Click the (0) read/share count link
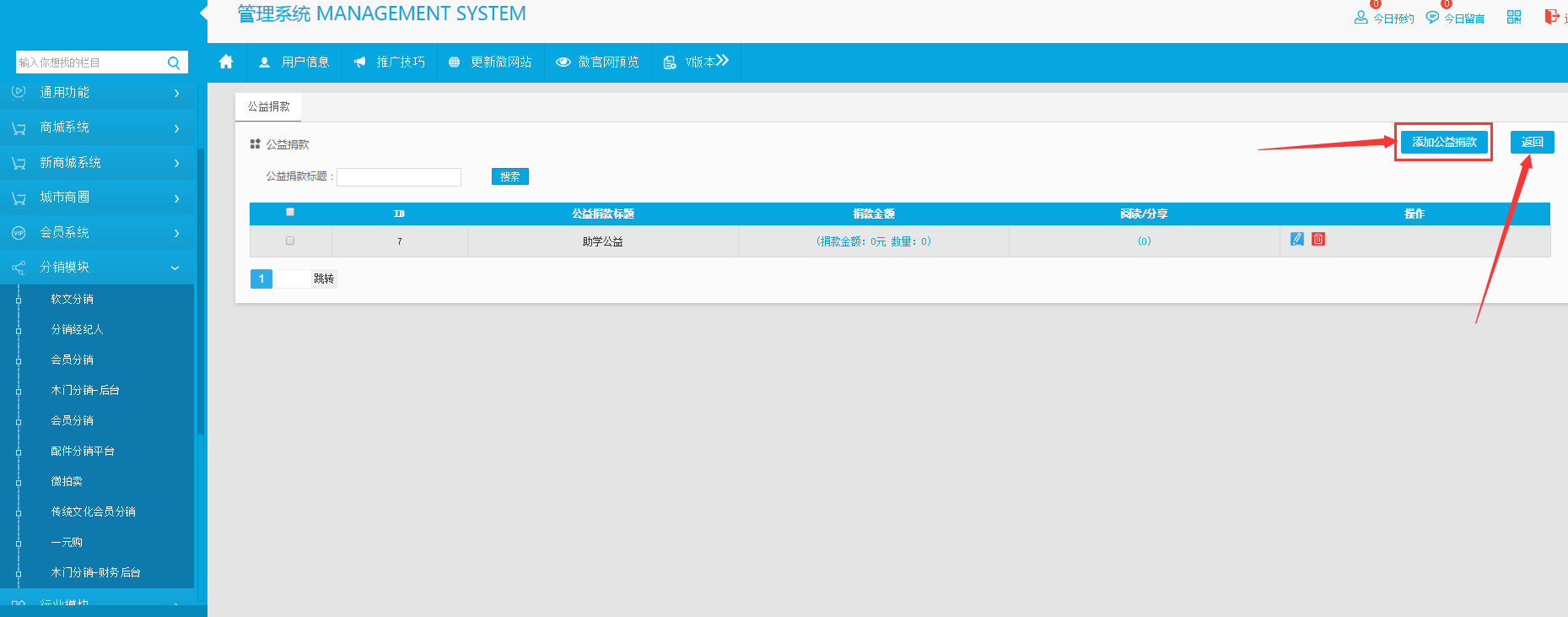The width and height of the screenshot is (1568, 617). coord(1144,241)
